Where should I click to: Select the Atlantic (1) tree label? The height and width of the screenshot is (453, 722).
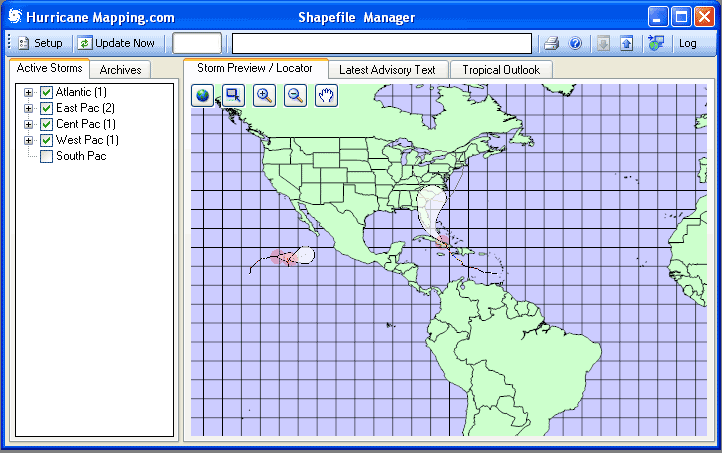81,92
